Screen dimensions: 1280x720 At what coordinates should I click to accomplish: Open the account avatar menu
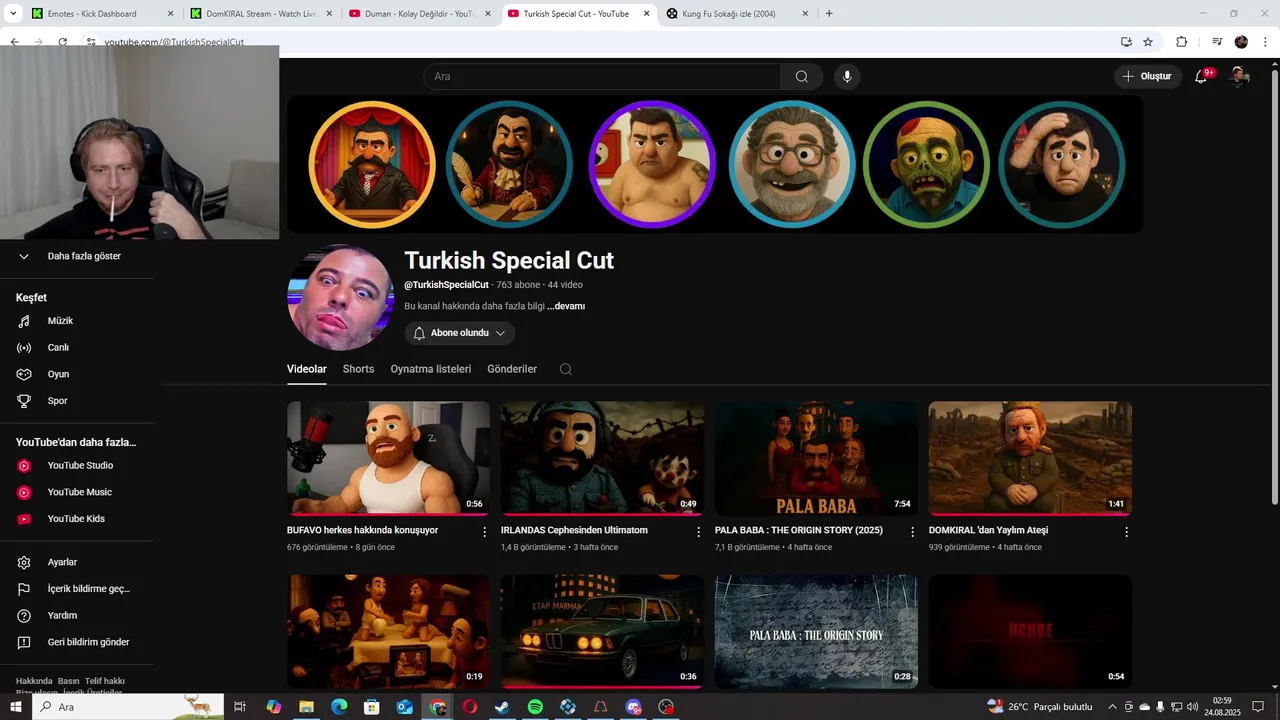pos(1240,77)
